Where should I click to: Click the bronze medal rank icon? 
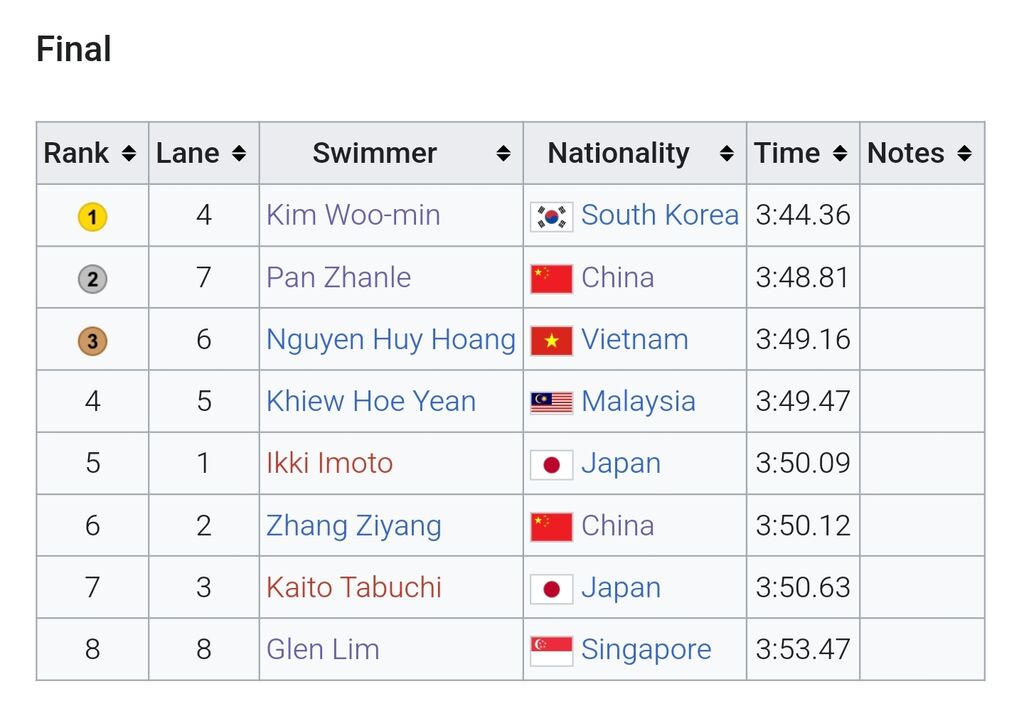93,341
